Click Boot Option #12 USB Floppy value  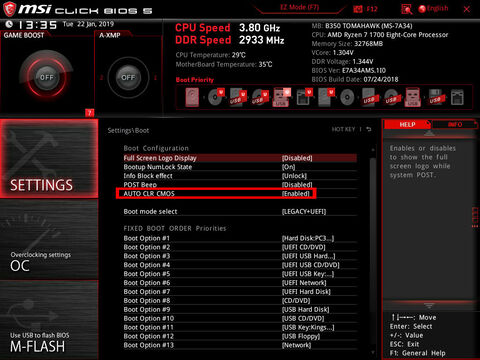click(301, 336)
